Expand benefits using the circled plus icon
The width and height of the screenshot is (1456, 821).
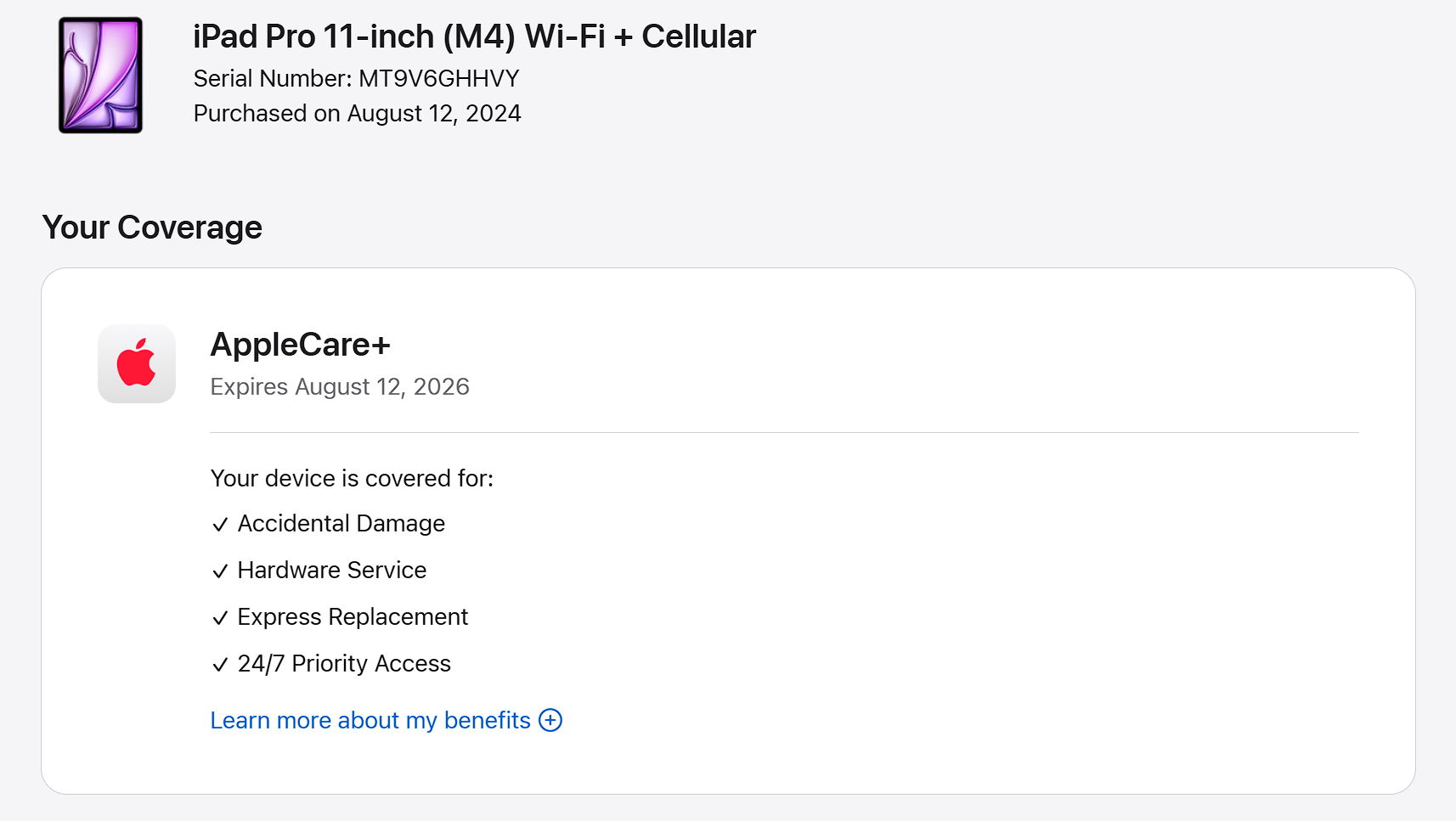[550, 721]
